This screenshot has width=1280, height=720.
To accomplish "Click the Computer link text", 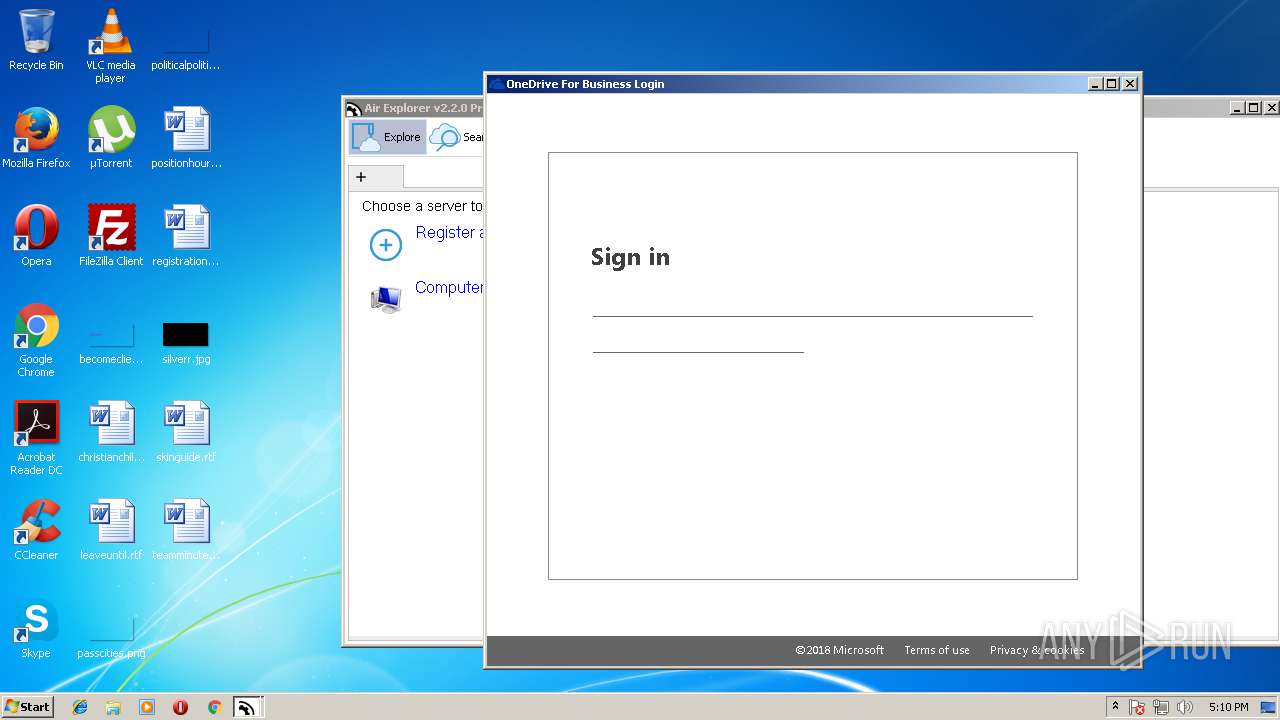I will [449, 287].
